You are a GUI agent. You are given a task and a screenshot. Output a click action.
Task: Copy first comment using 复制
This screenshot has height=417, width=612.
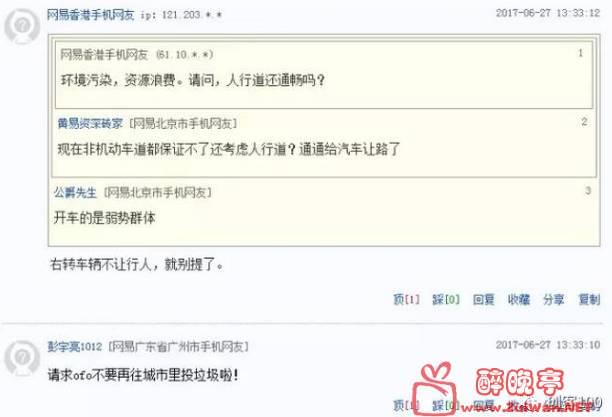(x=589, y=299)
